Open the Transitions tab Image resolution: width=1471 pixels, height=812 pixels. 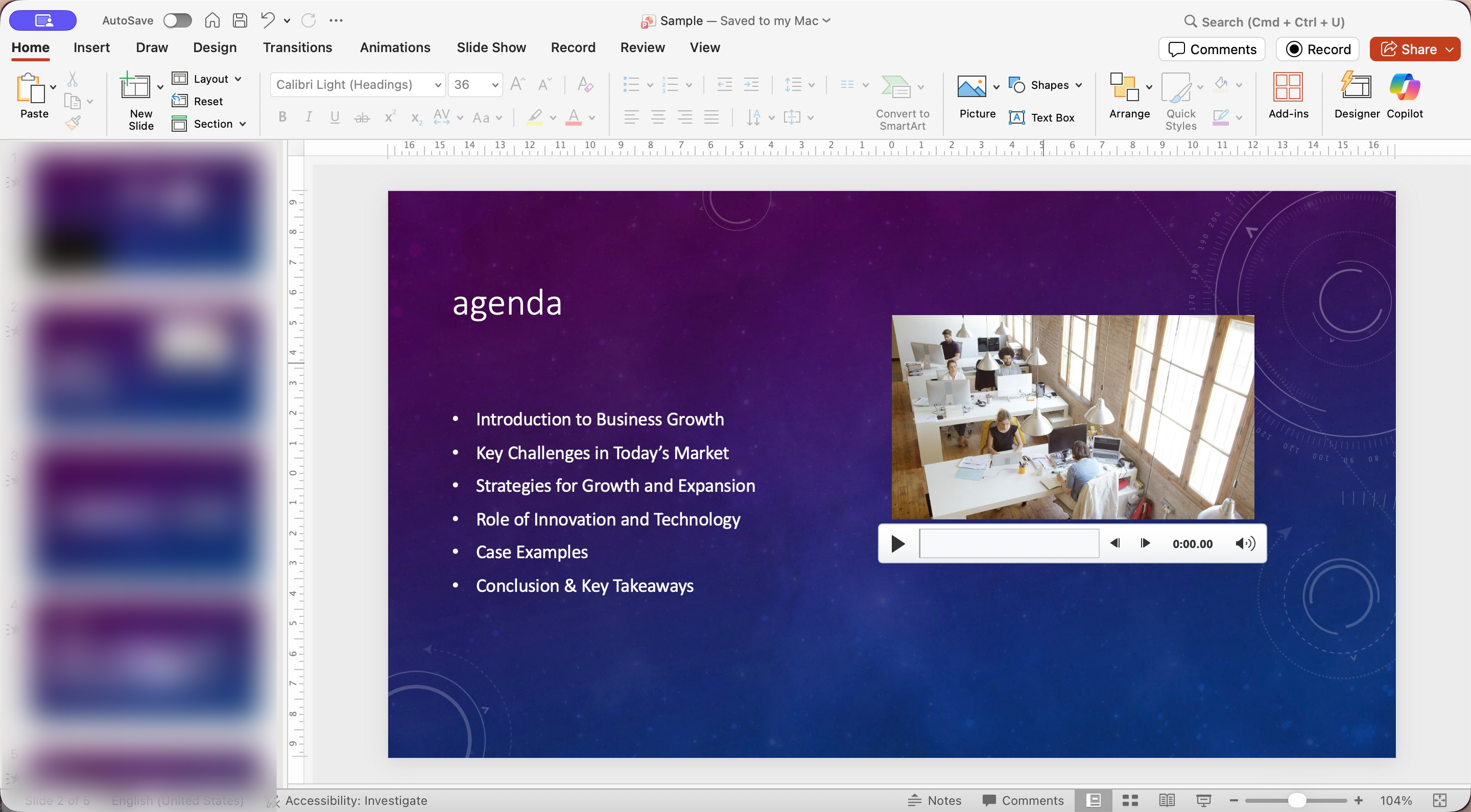297,47
